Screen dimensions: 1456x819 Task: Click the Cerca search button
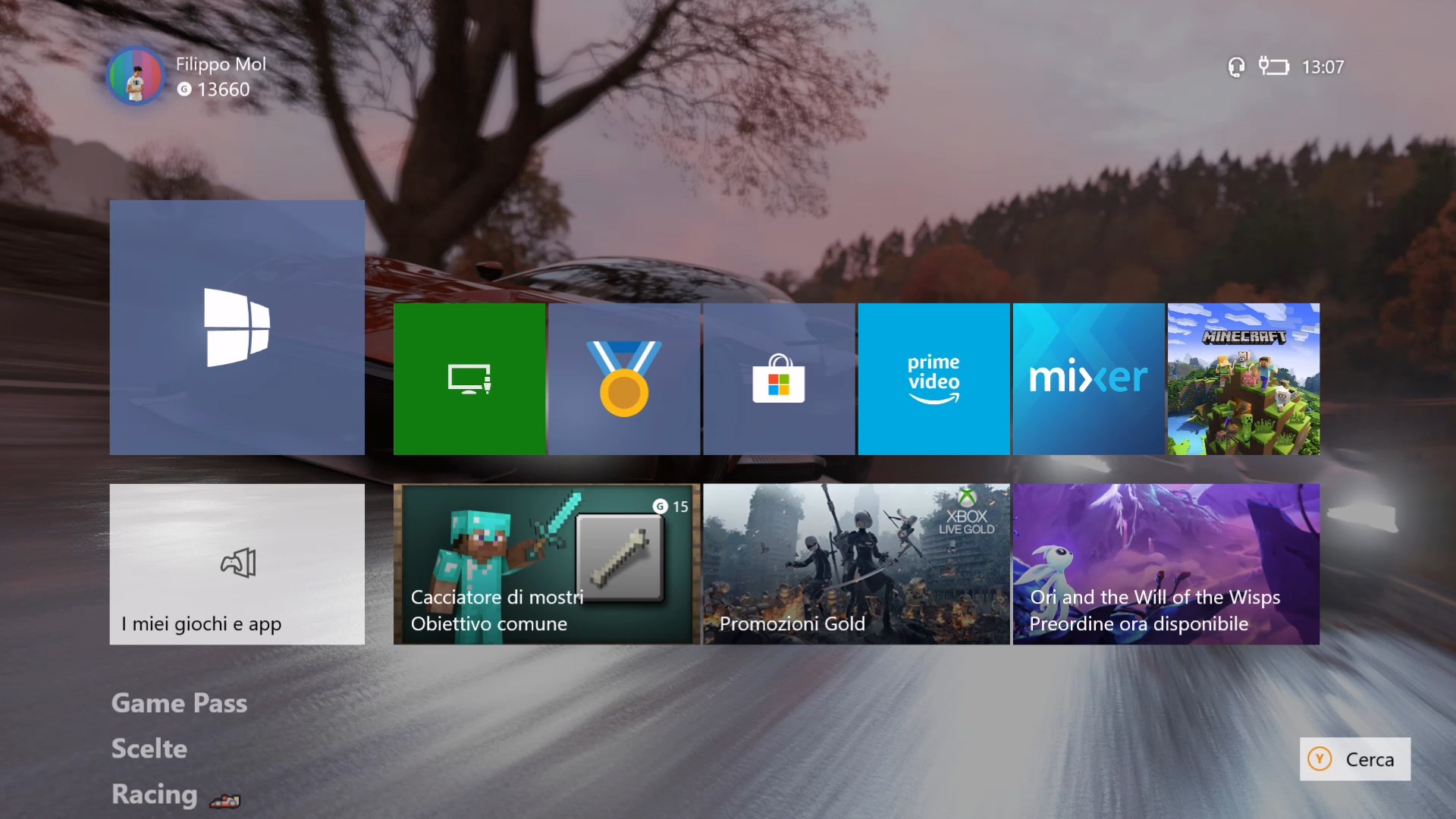pyautogui.click(x=1355, y=759)
